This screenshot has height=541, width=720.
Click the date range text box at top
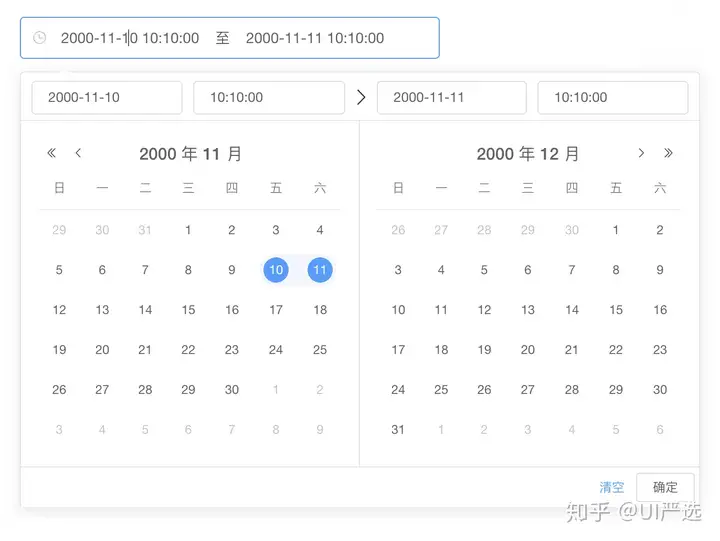230,38
